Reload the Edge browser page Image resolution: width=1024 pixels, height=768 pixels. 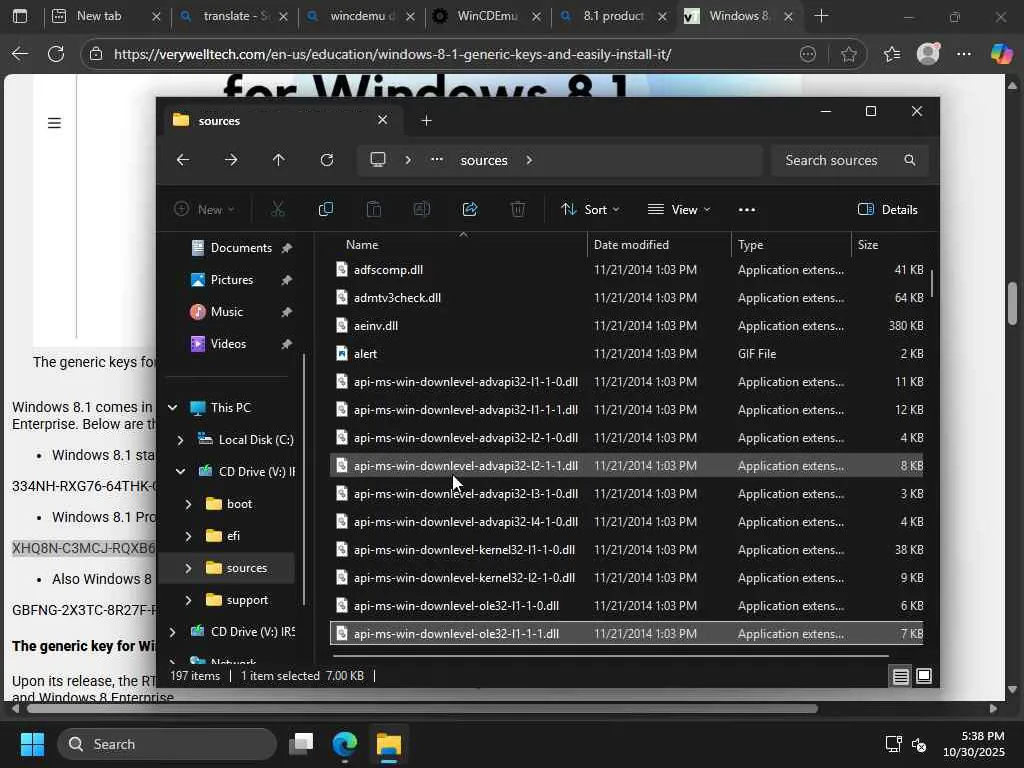click(56, 54)
